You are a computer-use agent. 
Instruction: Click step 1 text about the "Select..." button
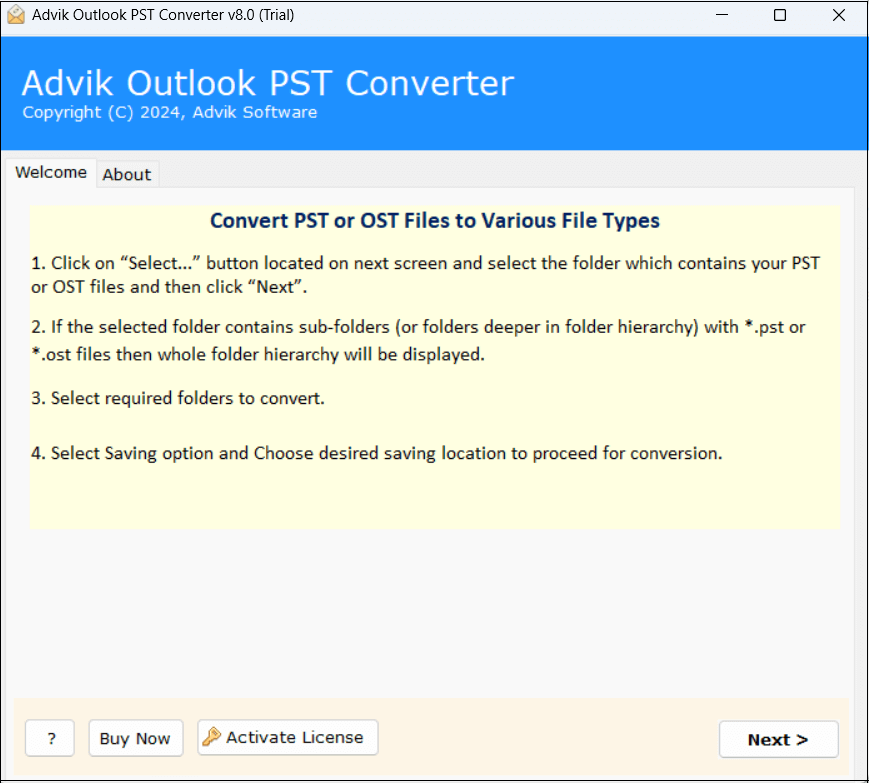[x=426, y=275]
